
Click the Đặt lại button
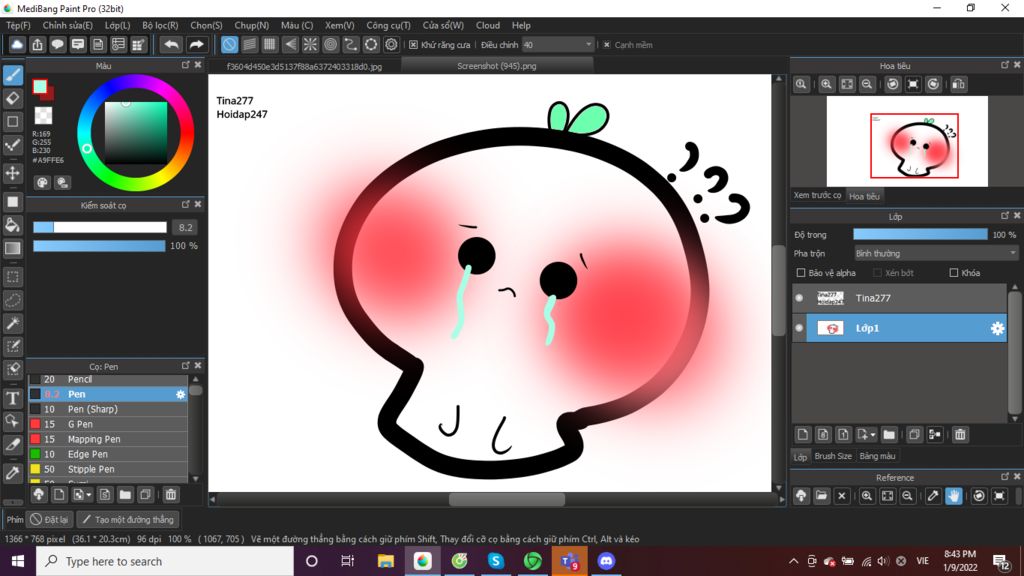[50, 520]
